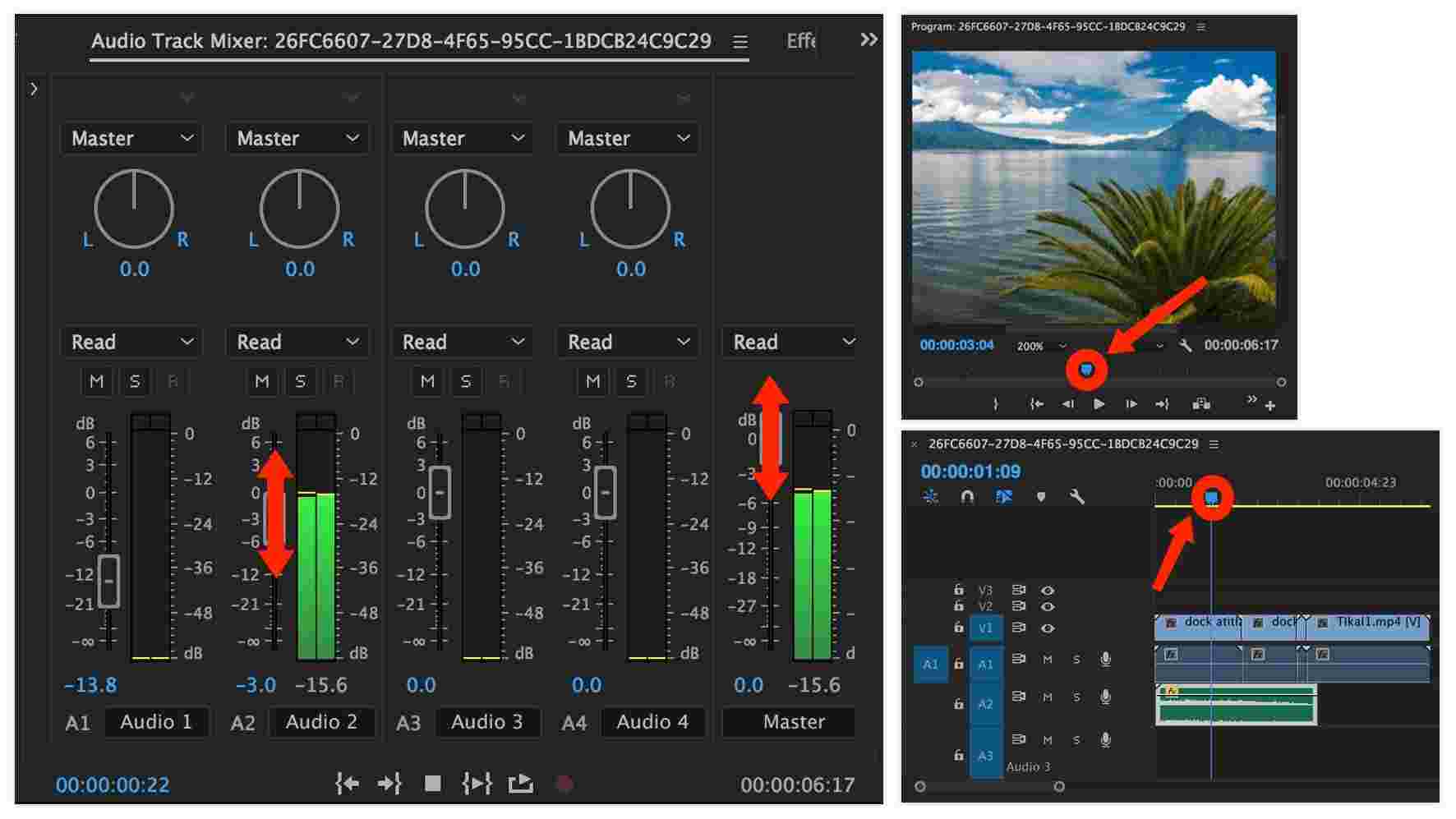Click the mixer Stop playback button
The image size is (1456, 819).
[x=432, y=784]
